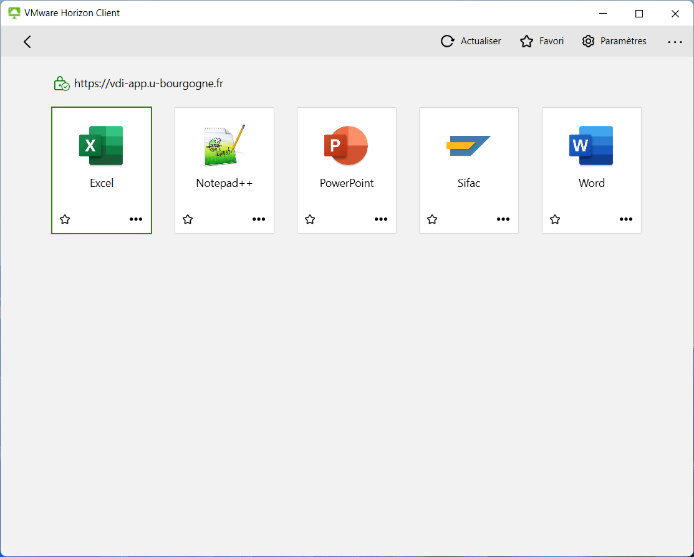Viewport: 694px width, 557px height.
Task: Click the PowerPoint label text
Action: pyautogui.click(x=347, y=183)
